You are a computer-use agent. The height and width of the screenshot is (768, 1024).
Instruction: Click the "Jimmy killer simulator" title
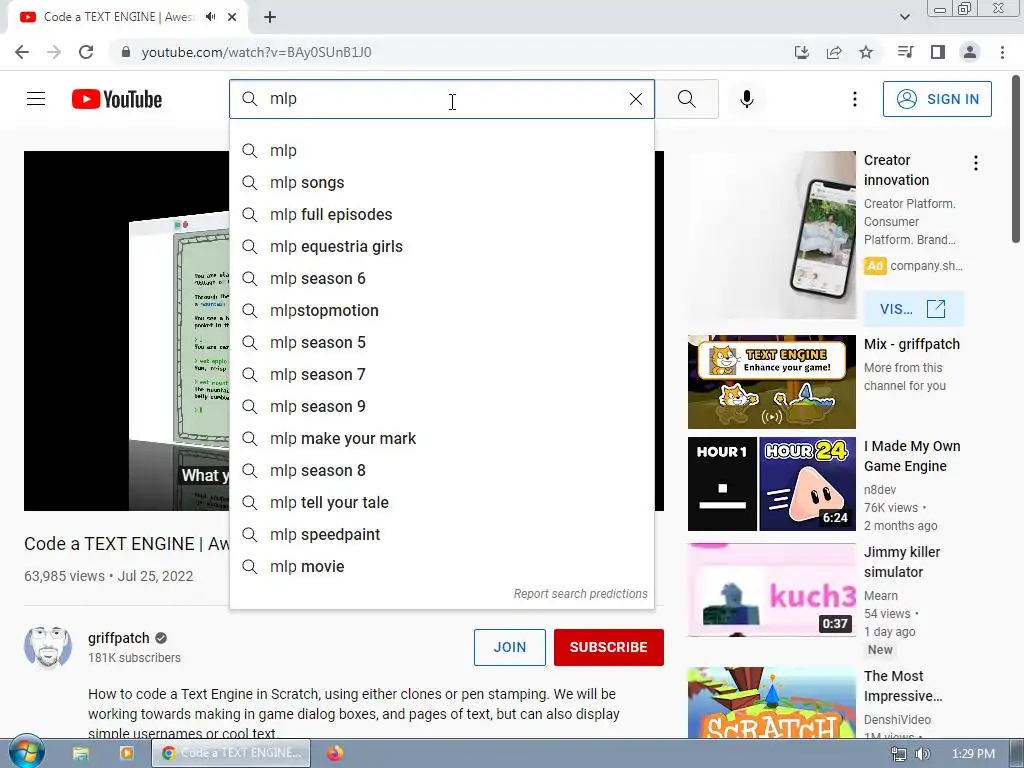point(902,562)
